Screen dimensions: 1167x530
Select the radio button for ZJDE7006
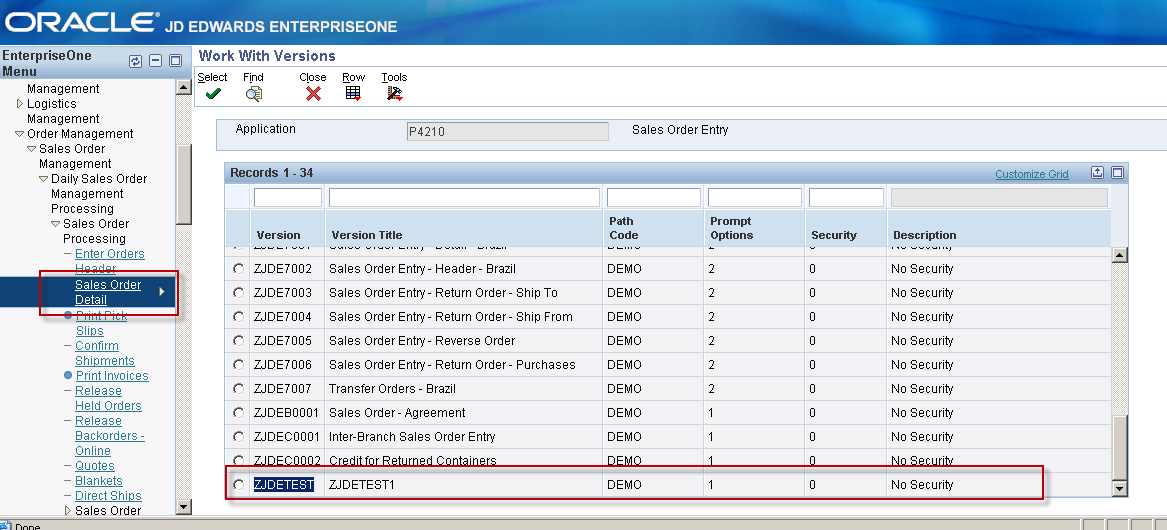238,364
